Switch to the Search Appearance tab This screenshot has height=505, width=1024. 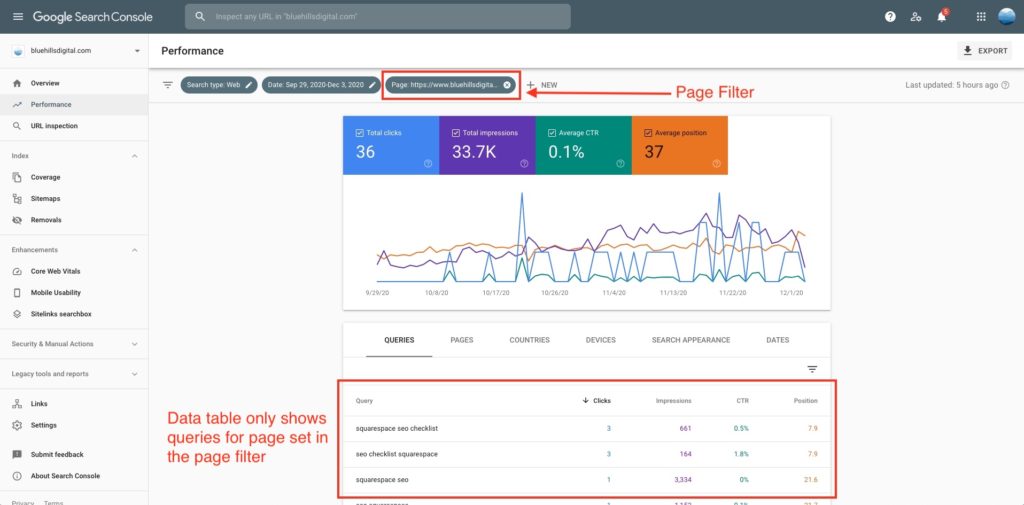click(x=691, y=340)
